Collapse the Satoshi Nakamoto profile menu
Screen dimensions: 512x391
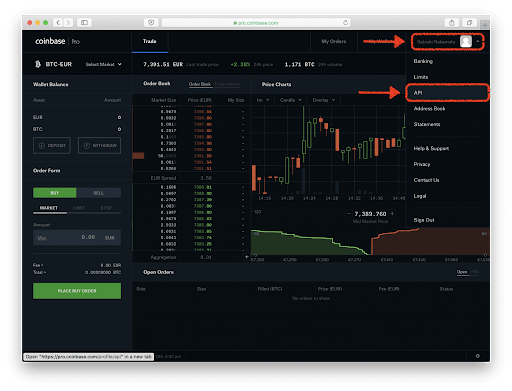pos(478,42)
